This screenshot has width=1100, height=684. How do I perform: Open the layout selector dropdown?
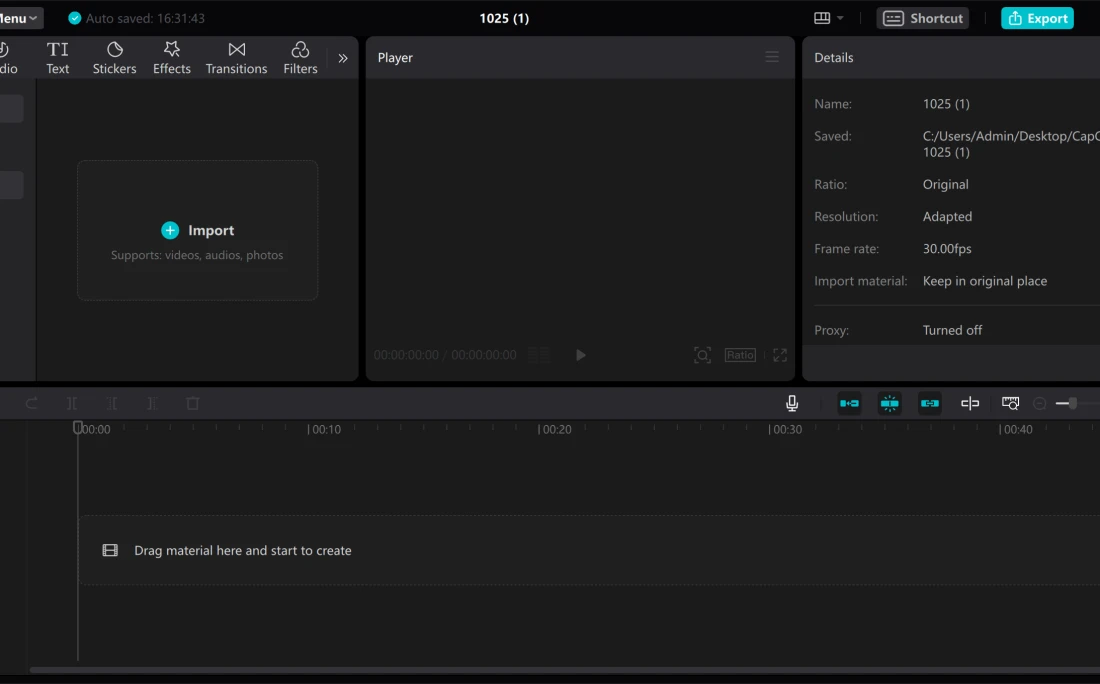point(828,18)
